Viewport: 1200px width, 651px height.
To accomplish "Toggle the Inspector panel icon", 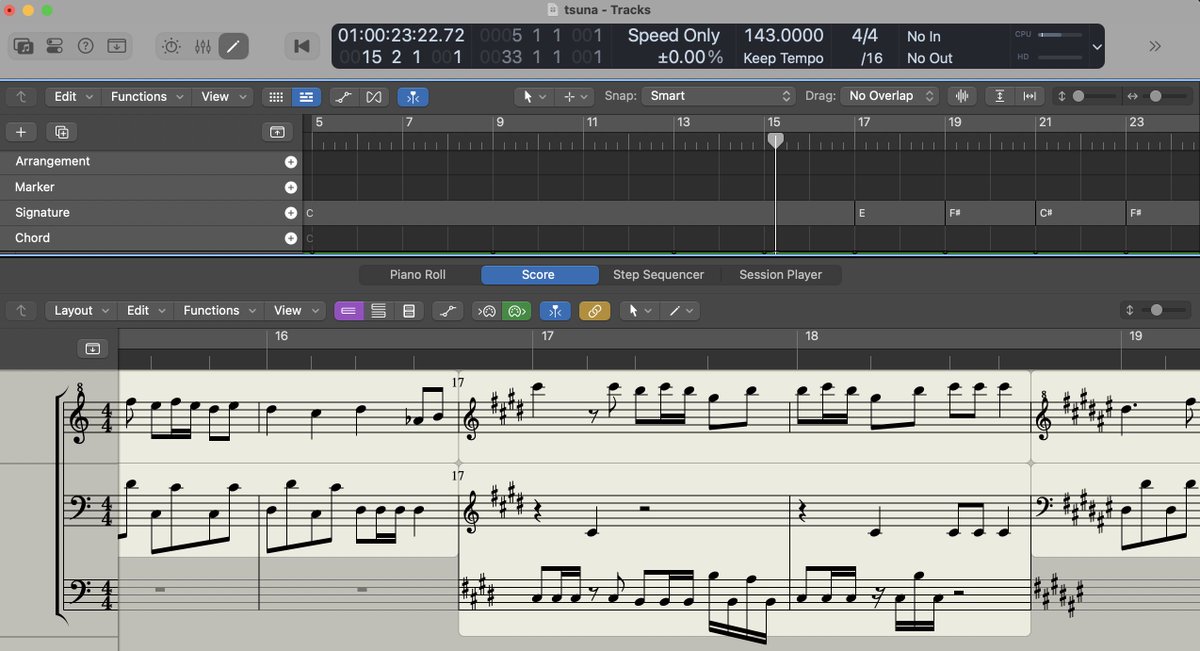I will [x=55, y=46].
